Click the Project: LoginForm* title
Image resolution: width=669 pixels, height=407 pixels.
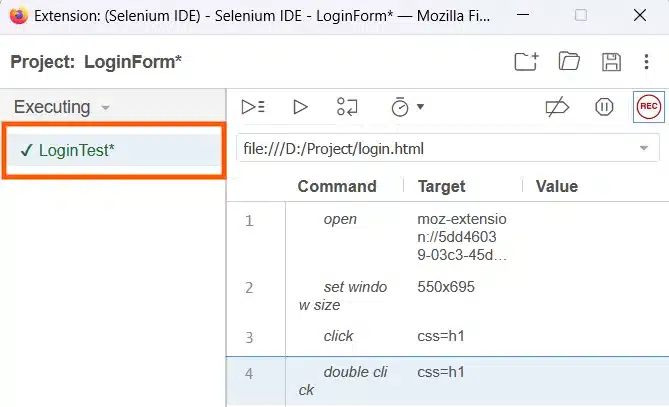tap(96, 62)
